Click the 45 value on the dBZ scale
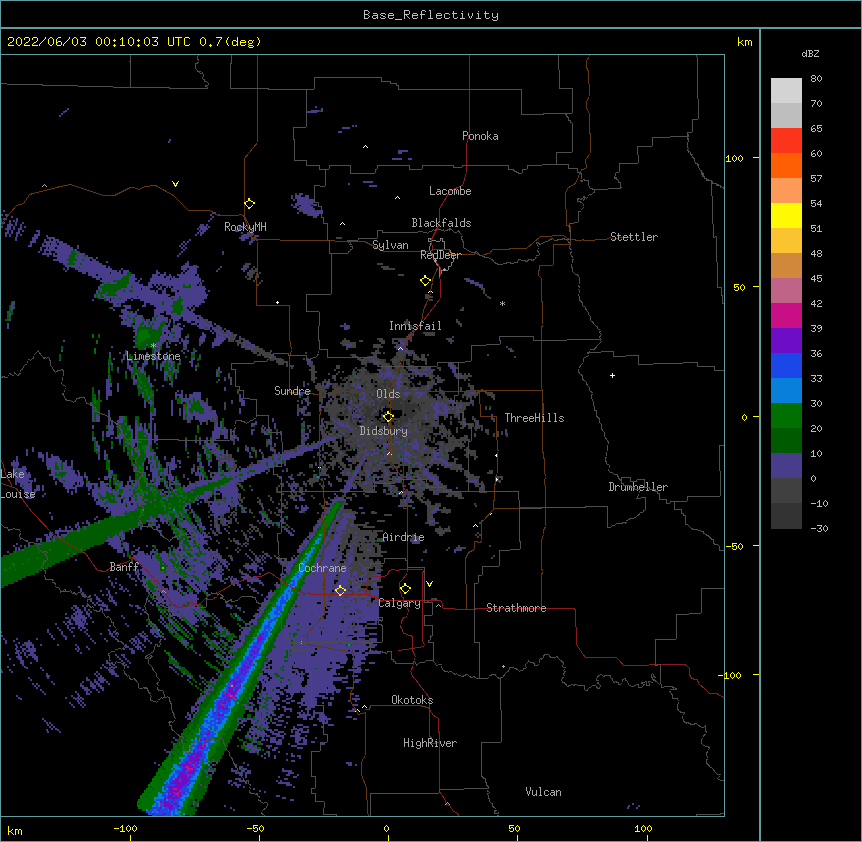The height and width of the screenshot is (842, 862). pos(816,279)
